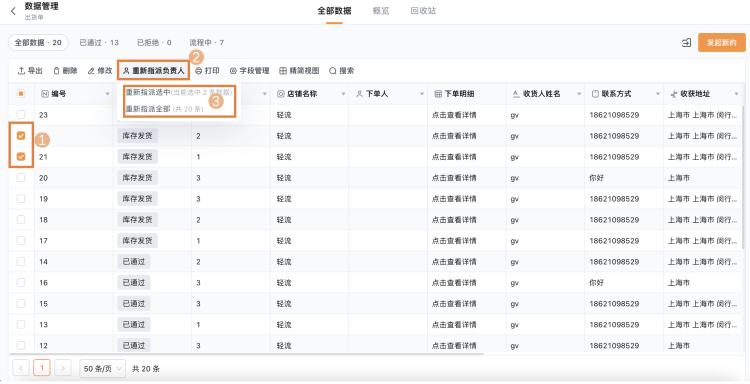Click number 18 in 编号 column
750x384 pixels.
click(44, 220)
